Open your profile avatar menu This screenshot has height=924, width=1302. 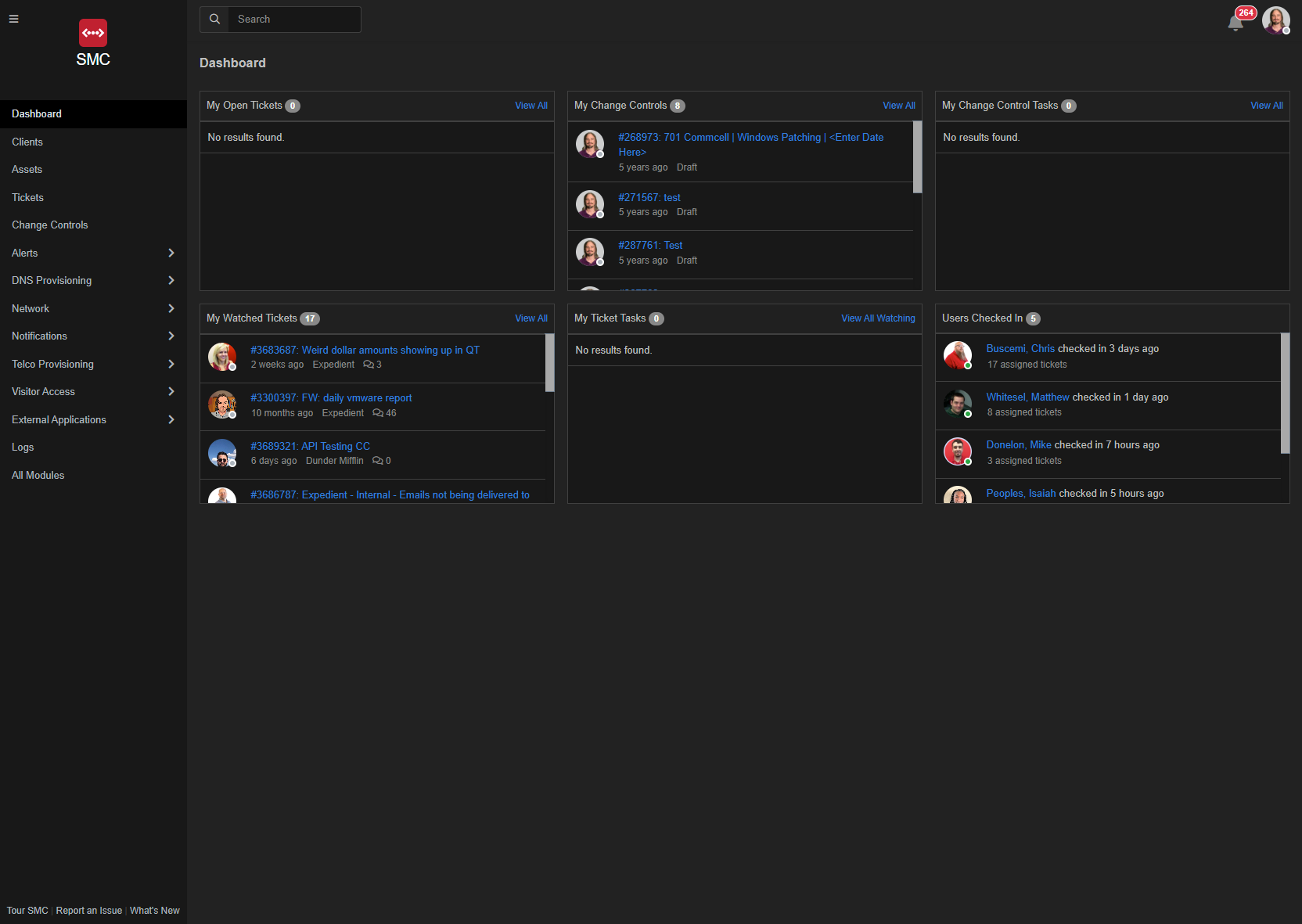click(1275, 20)
